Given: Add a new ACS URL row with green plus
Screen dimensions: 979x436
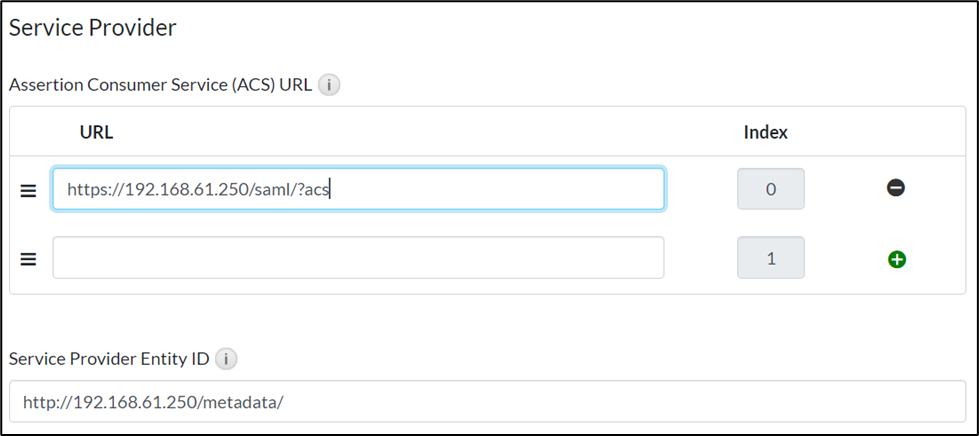Looking at the screenshot, I should (896, 259).
